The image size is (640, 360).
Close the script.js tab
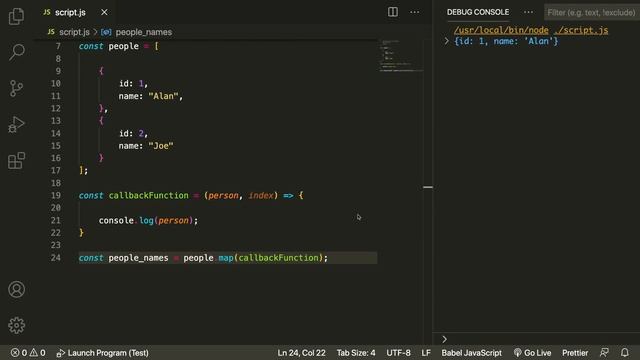104,12
